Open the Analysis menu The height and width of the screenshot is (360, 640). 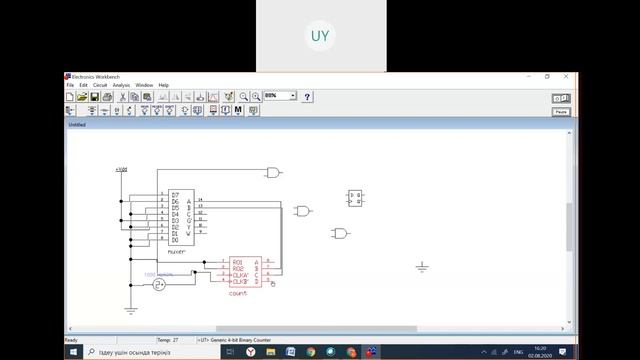pos(121,85)
